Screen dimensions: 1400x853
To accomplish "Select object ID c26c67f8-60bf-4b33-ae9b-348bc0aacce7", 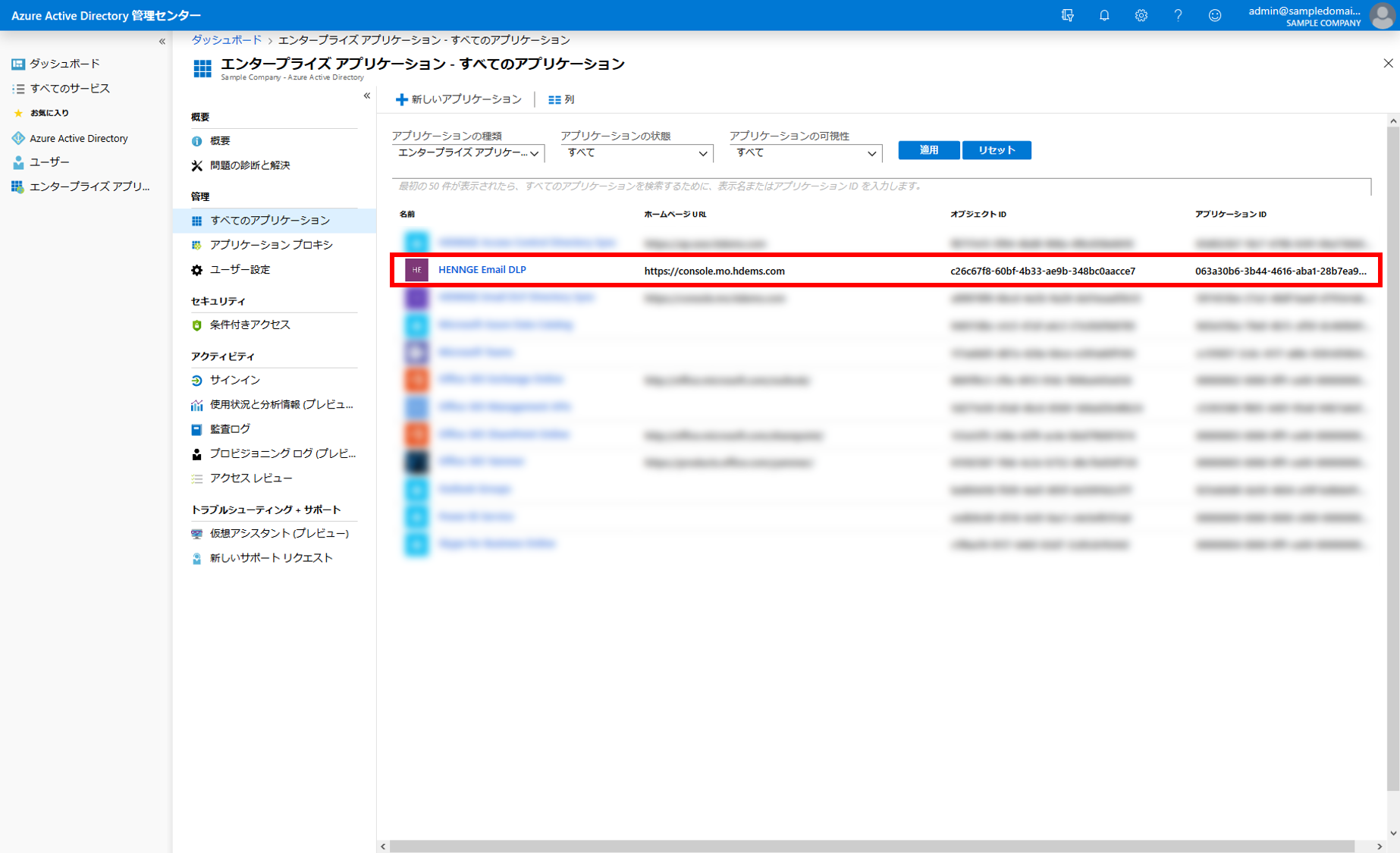I will click(1043, 271).
